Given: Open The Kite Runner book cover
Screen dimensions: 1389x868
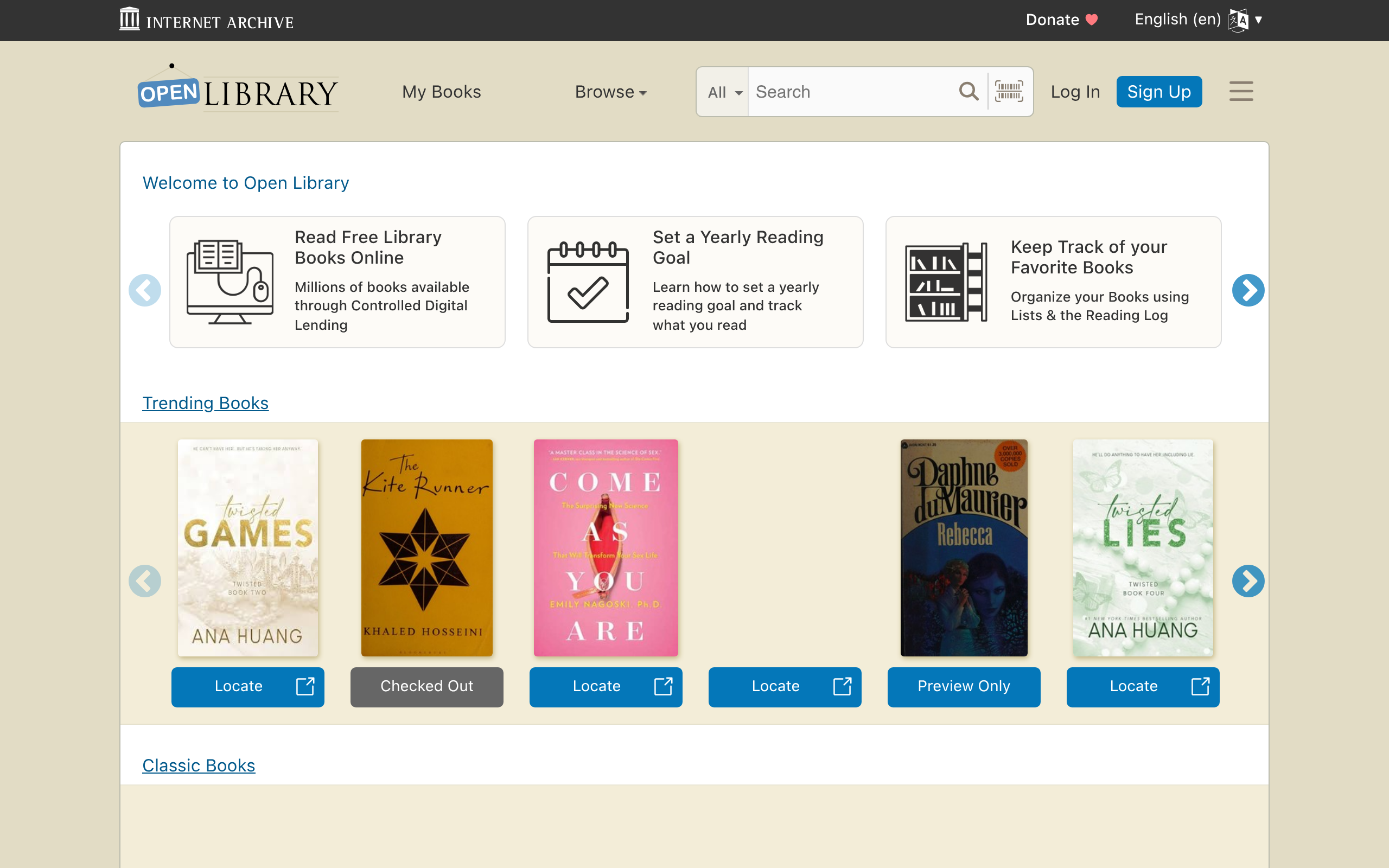Looking at the screenshot, I should coord(426,548).
